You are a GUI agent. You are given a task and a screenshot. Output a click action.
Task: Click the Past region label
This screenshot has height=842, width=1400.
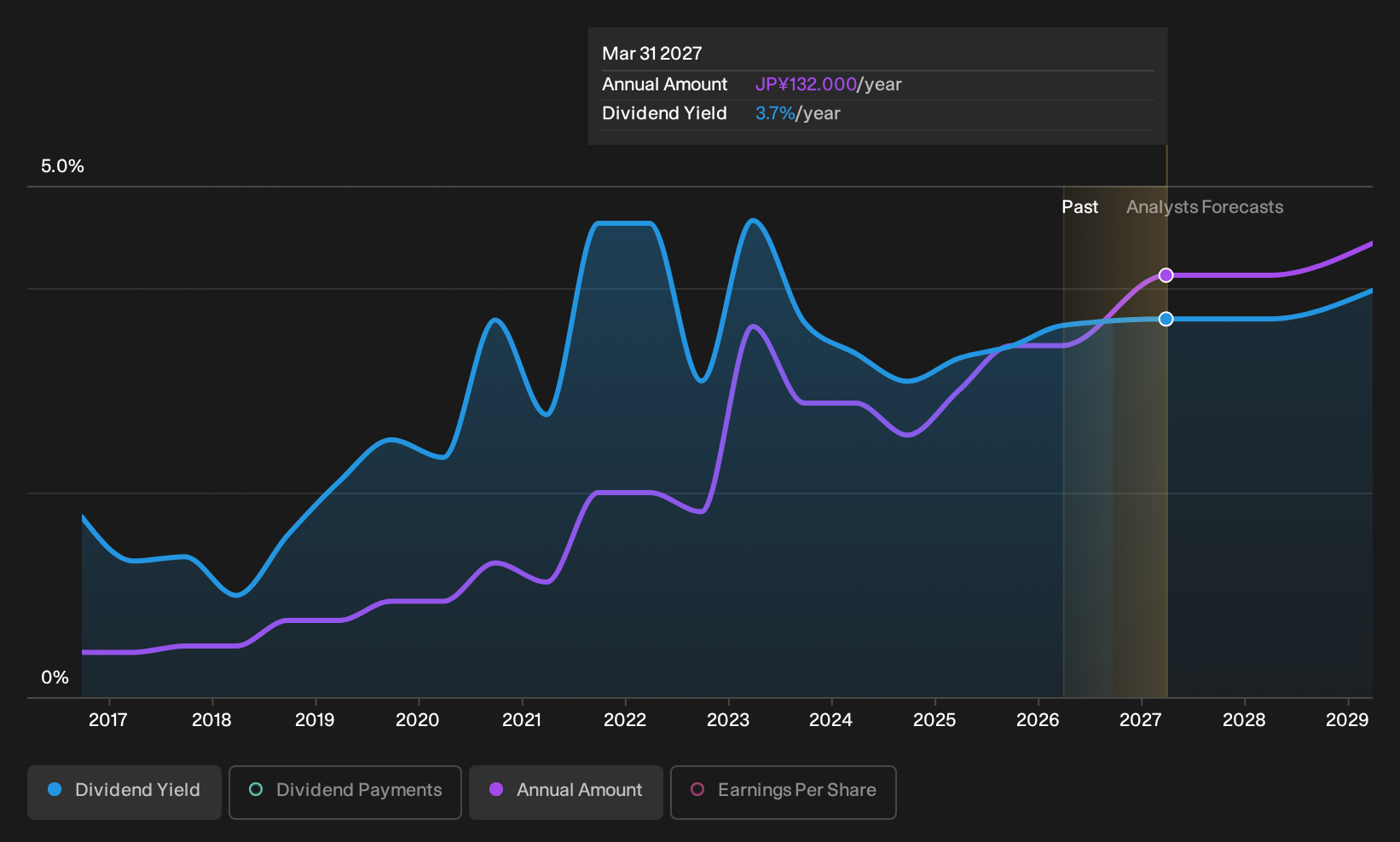tap(1079, 207)
